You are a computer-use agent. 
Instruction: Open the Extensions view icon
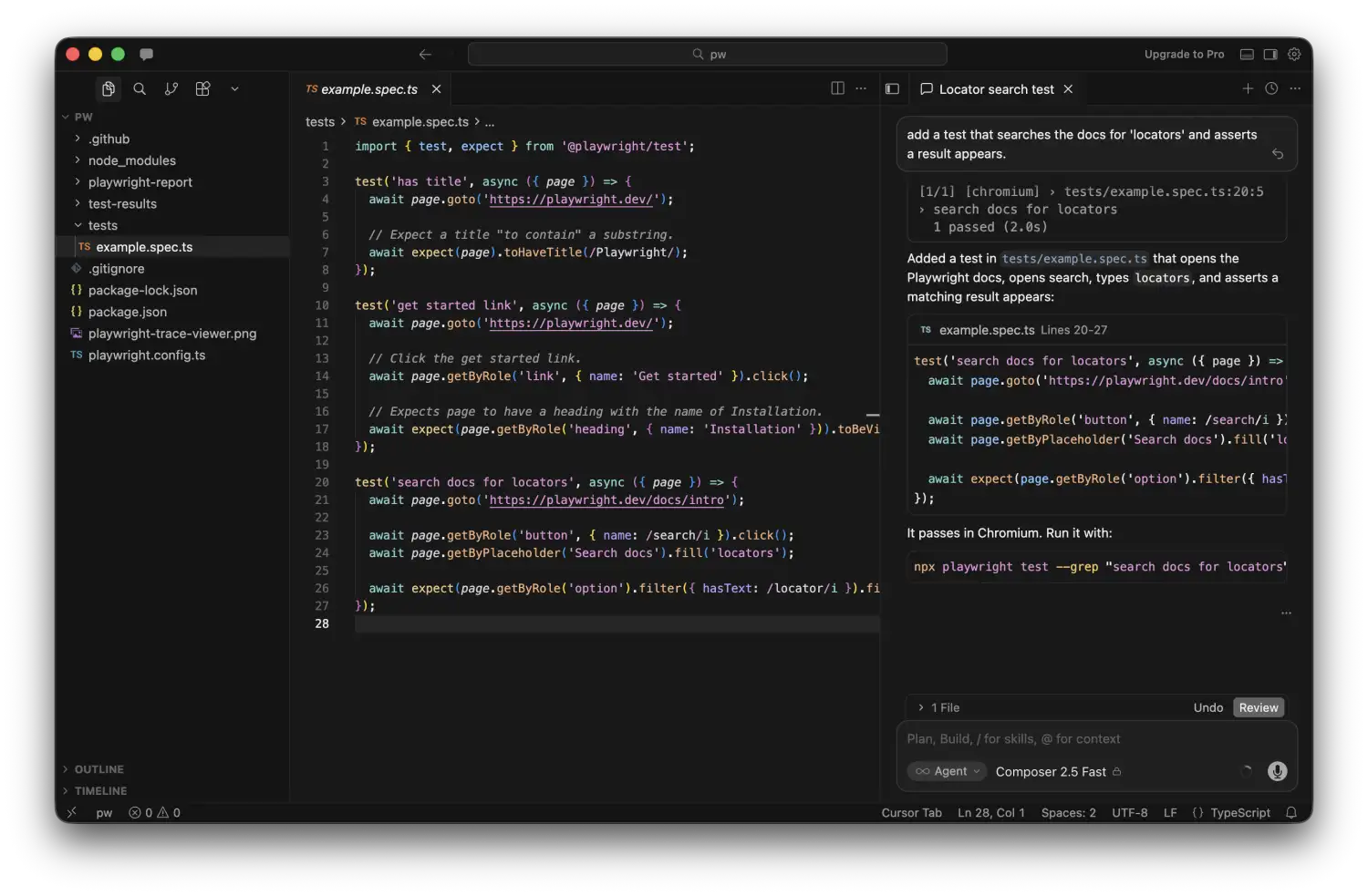point(202,88)
